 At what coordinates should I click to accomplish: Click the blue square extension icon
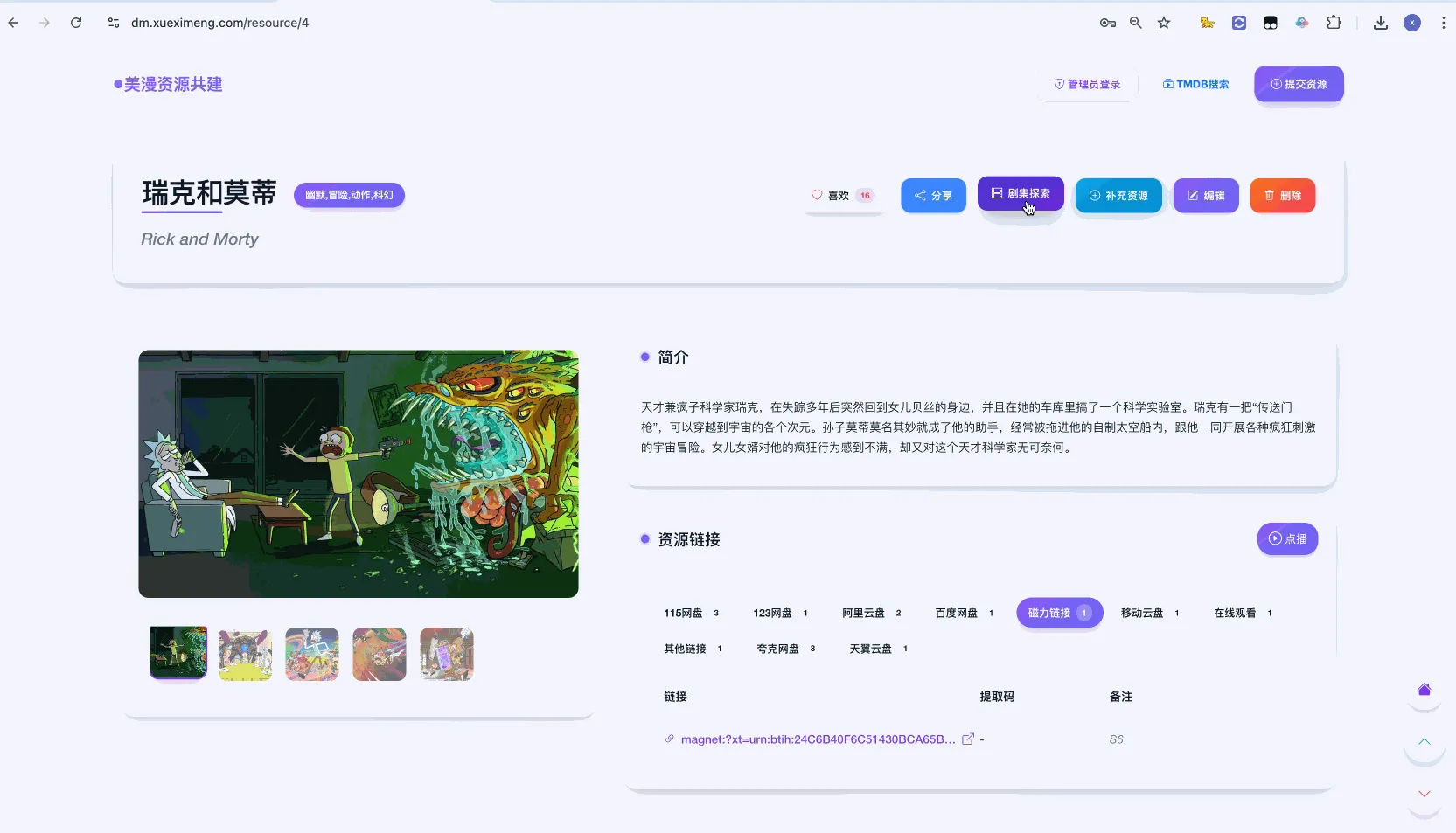pos(1239,23)
